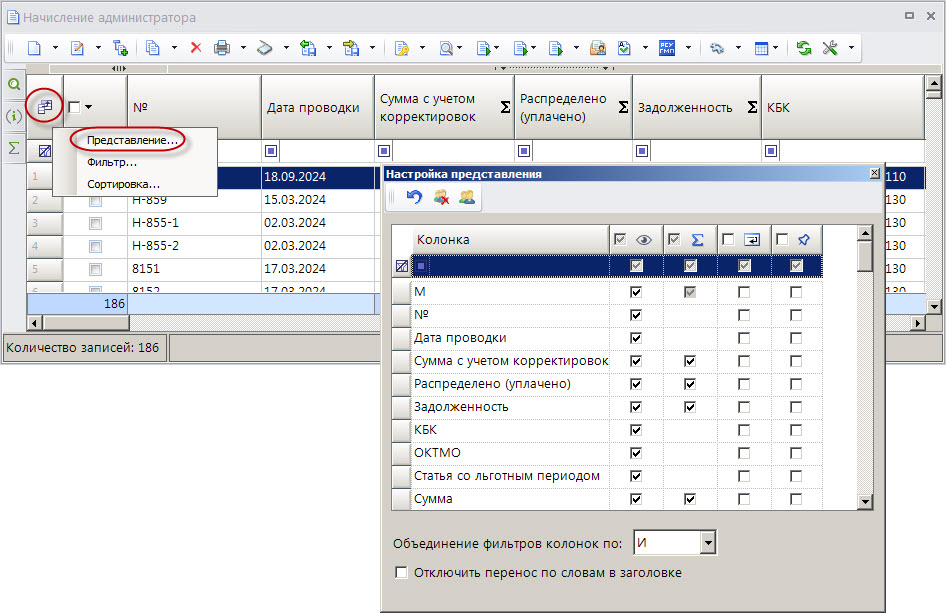Open dropdown arrow next to printer icon

[243, 48]
